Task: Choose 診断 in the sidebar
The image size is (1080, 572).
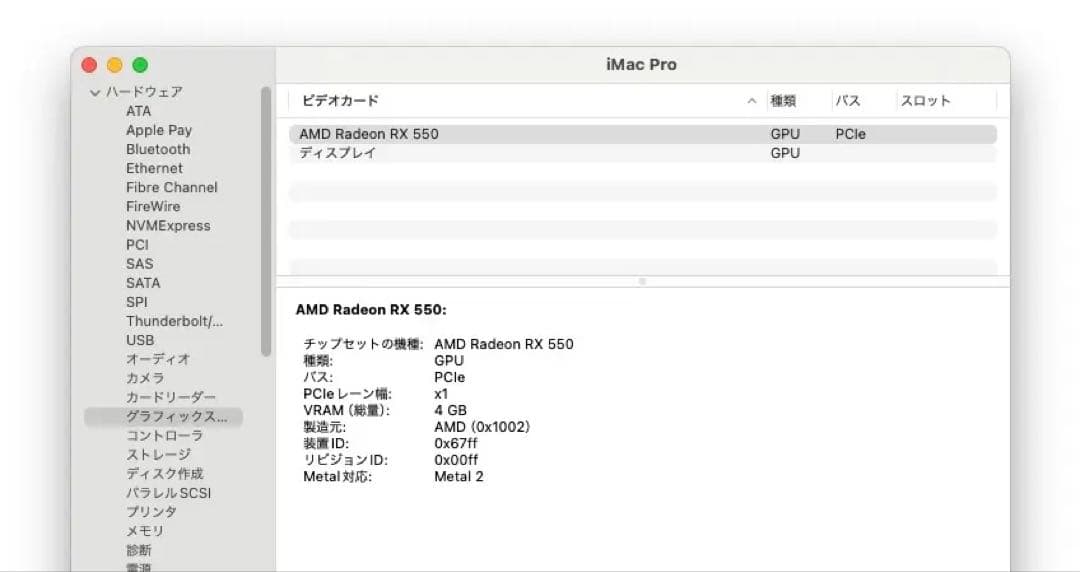Action: pyautogui.click(x=138, y=550)
